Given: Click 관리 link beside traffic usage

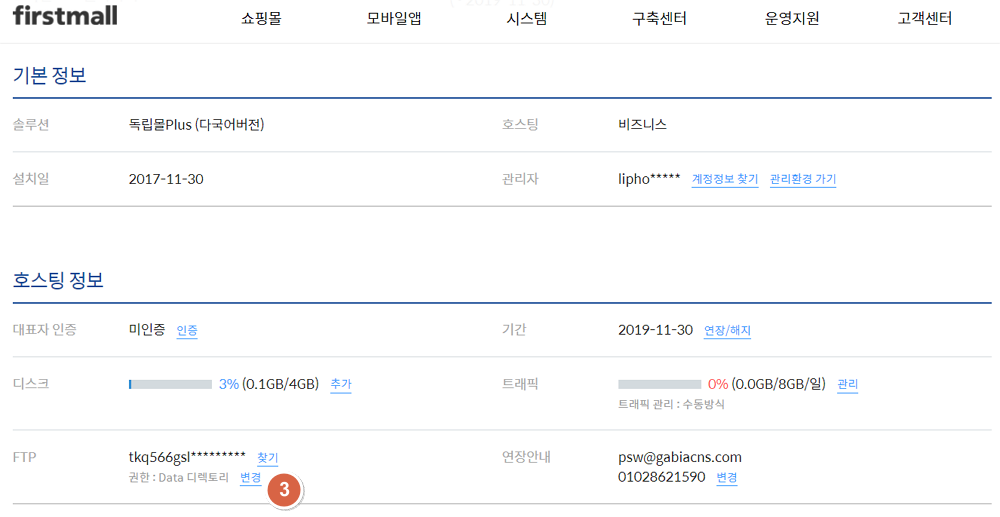Looking at the screenshot, I should tap(848, 385).
